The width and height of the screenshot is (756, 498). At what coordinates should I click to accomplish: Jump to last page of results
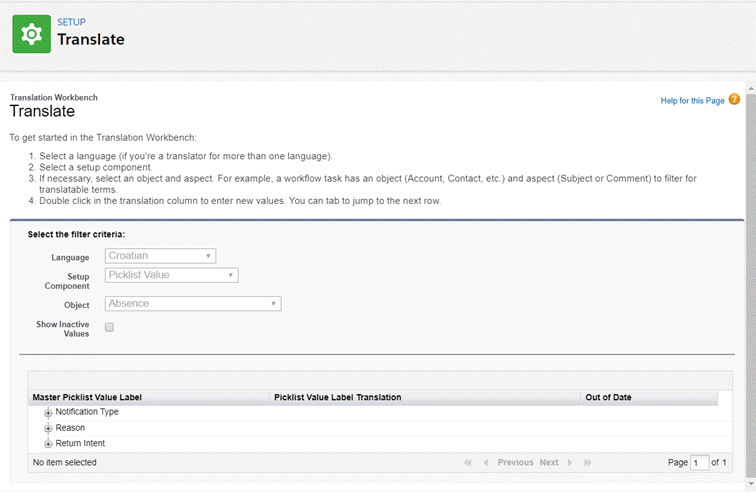(588, 463)
